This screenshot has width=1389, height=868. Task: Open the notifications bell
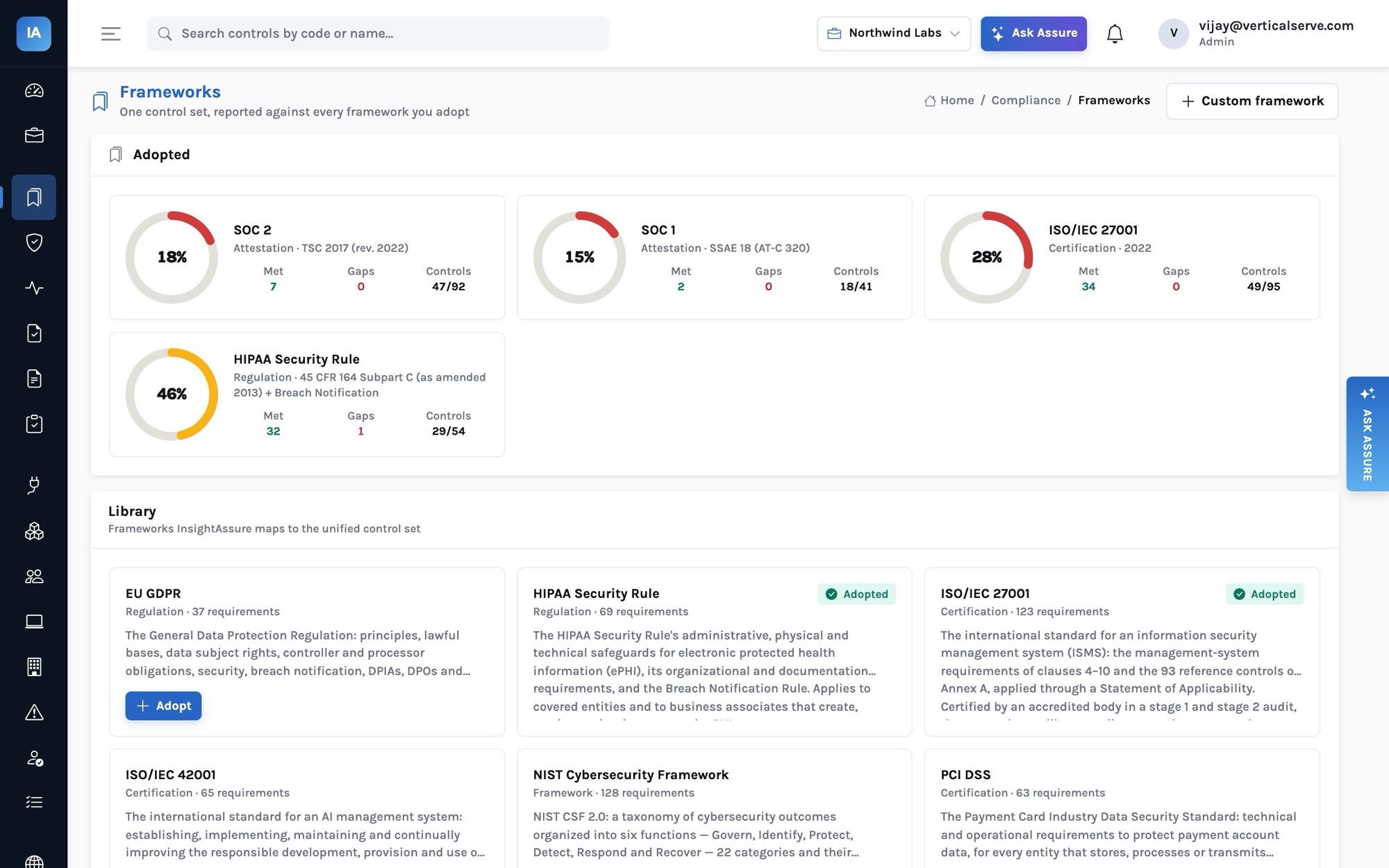click(x=1115, y=33)
